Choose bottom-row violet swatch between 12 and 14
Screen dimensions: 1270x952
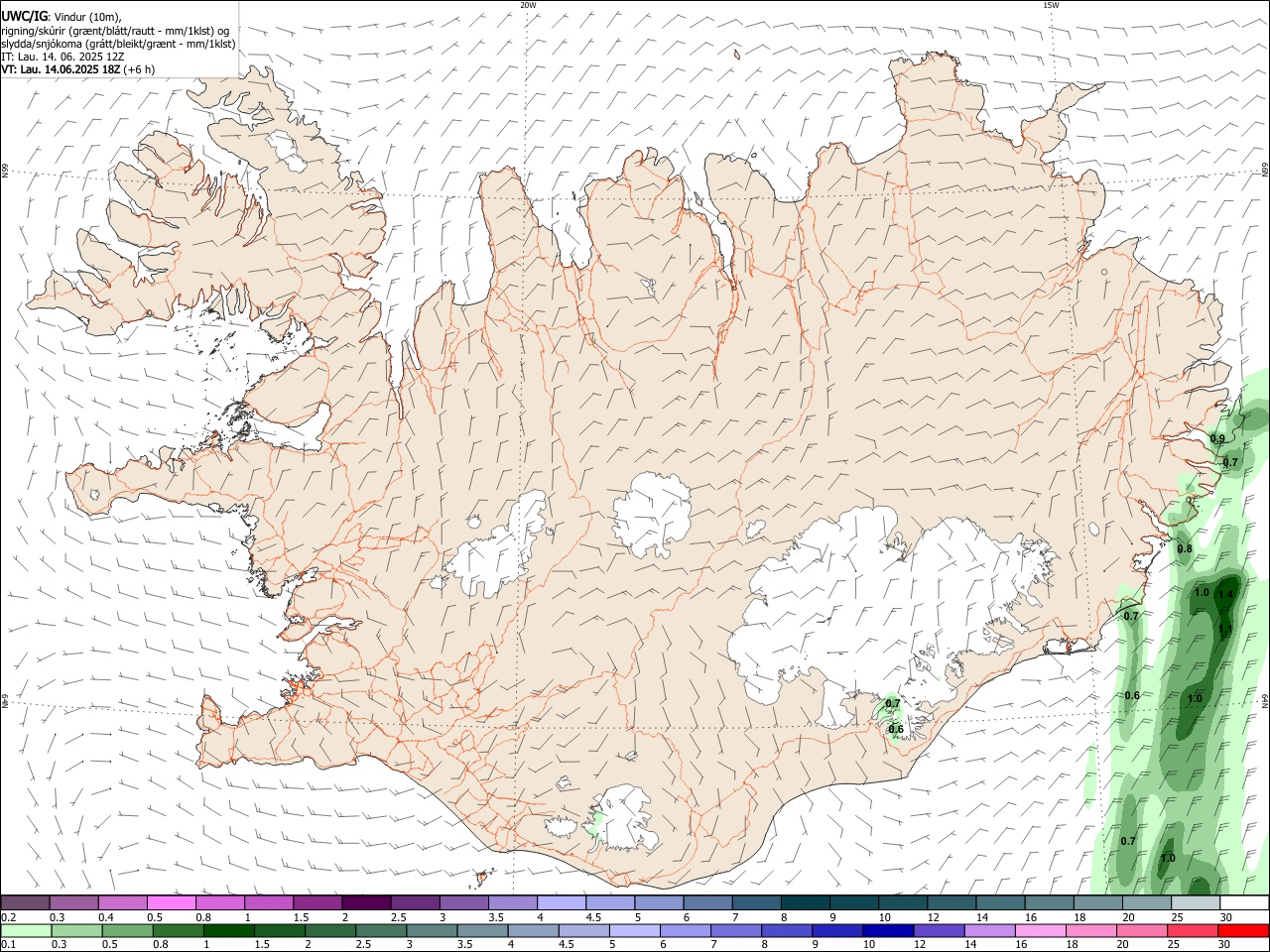click(x=938, y=931)
